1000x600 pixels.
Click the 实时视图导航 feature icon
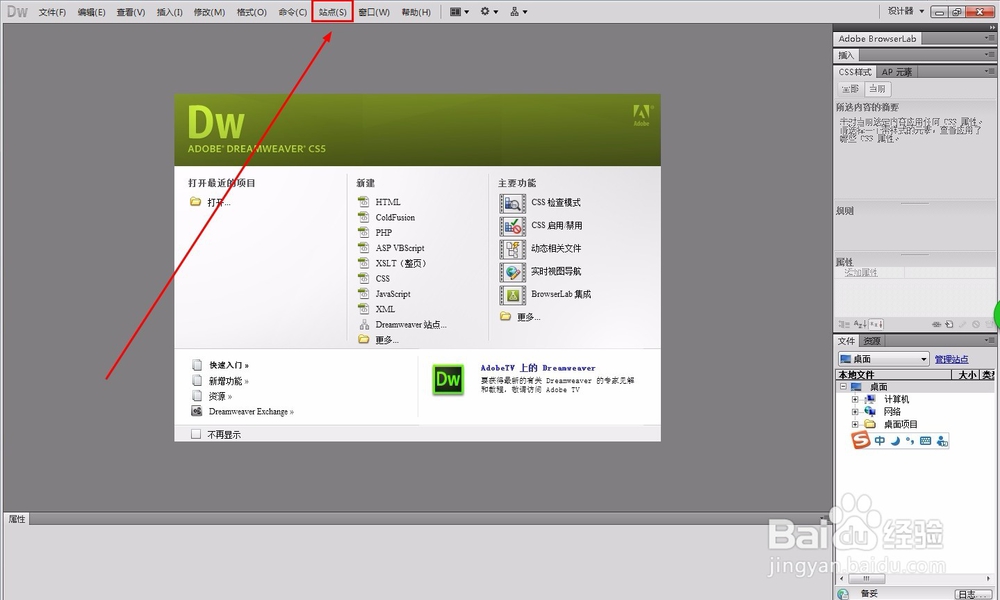pyautogui.click(x=512, y=272)
